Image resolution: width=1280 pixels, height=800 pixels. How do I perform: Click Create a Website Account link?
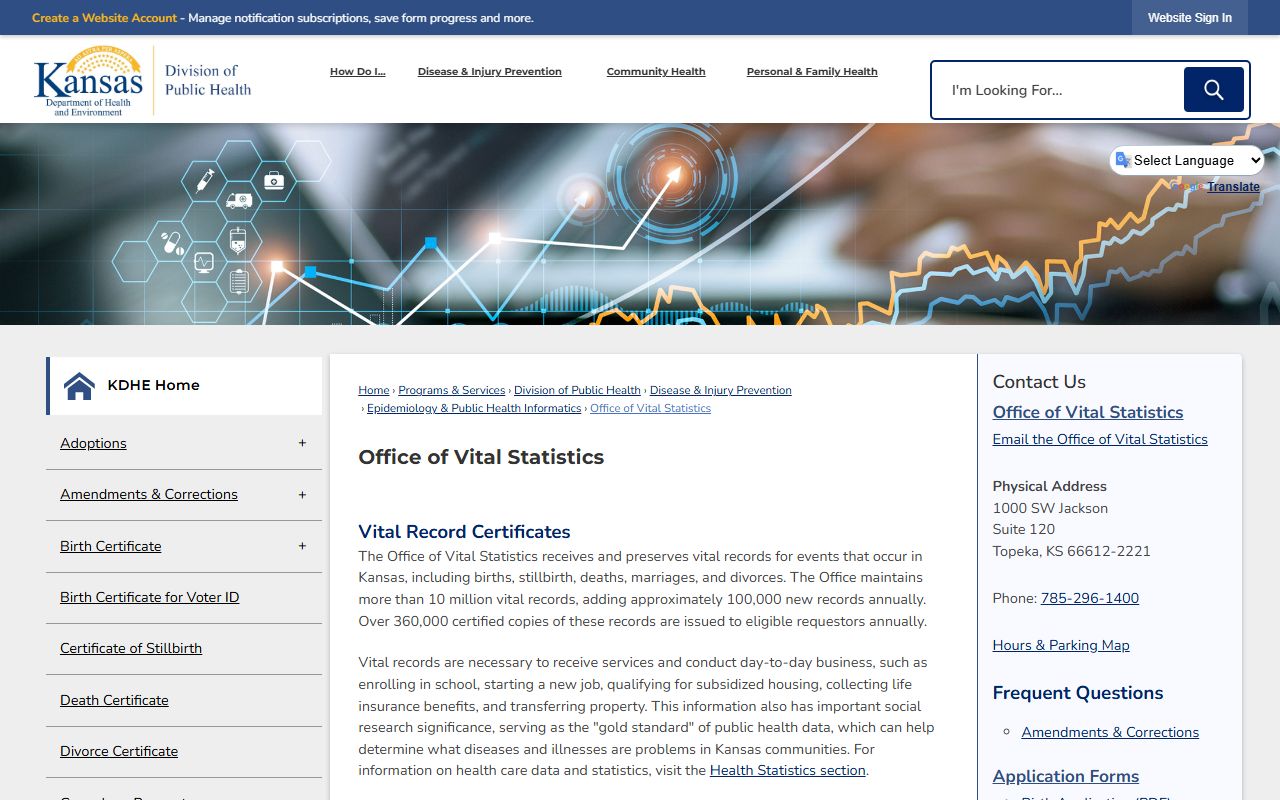pos(104,18)
